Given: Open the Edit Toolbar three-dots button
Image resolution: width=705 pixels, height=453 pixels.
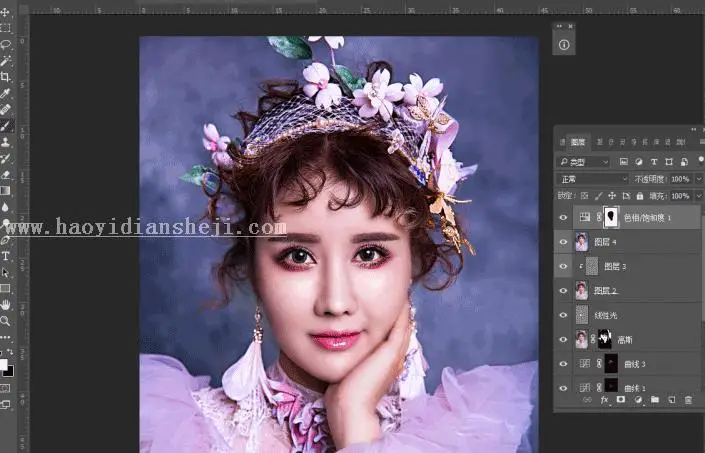Looking at the screenshot, I should 5,337.
